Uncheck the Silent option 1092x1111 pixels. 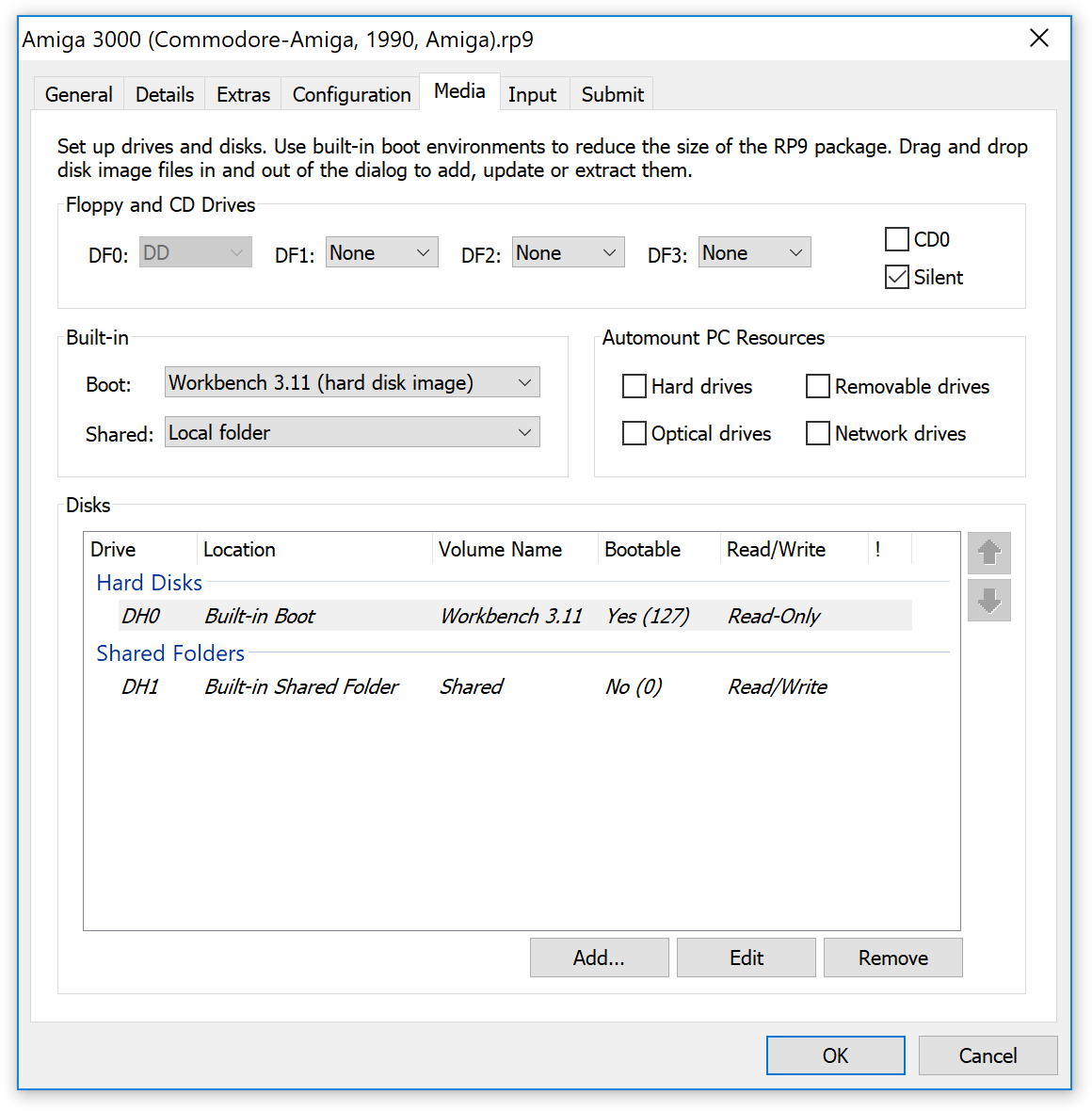(897, 277)
